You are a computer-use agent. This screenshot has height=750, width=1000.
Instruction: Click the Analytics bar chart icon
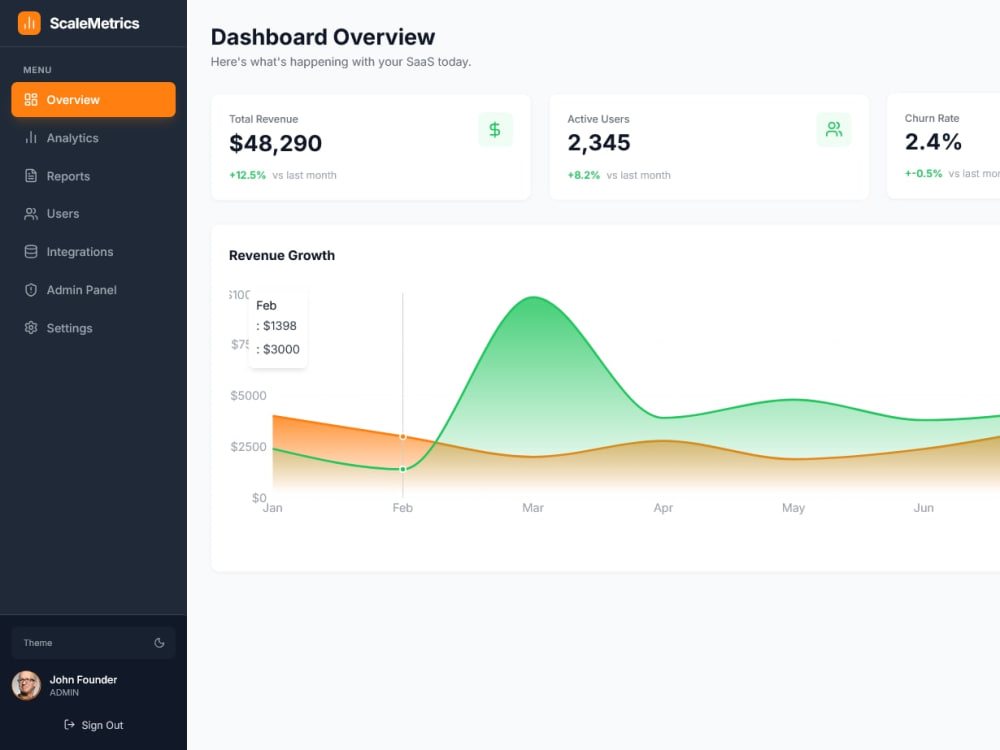point(31,138)
